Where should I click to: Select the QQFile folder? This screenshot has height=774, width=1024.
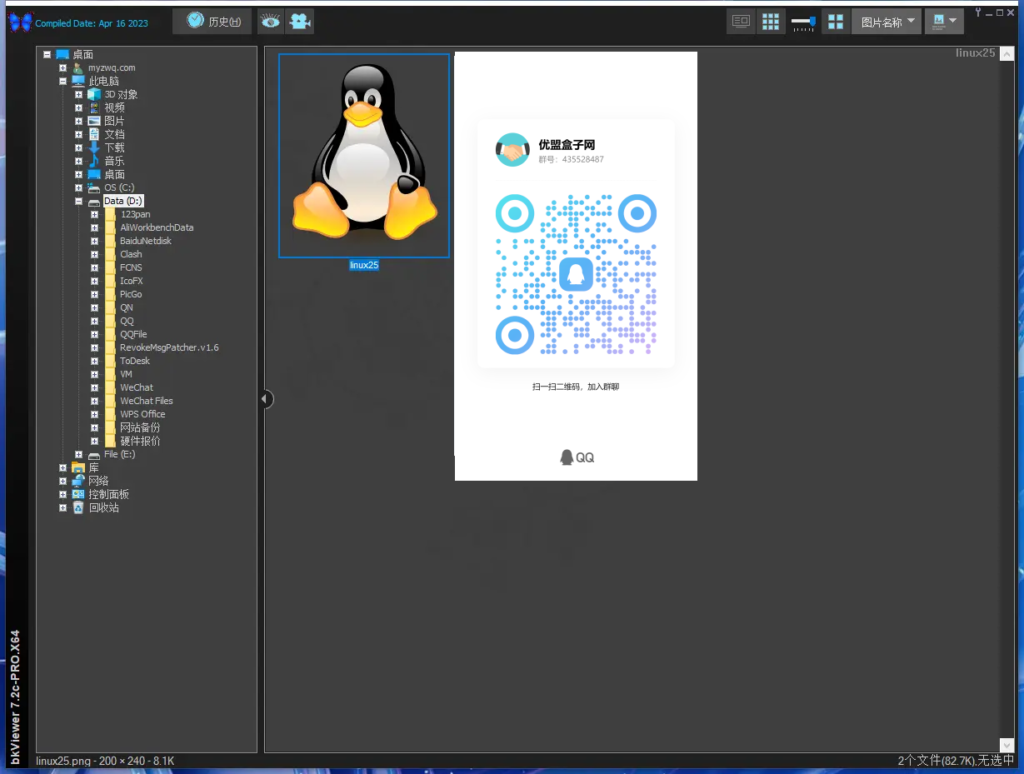[x=133, y=334]
